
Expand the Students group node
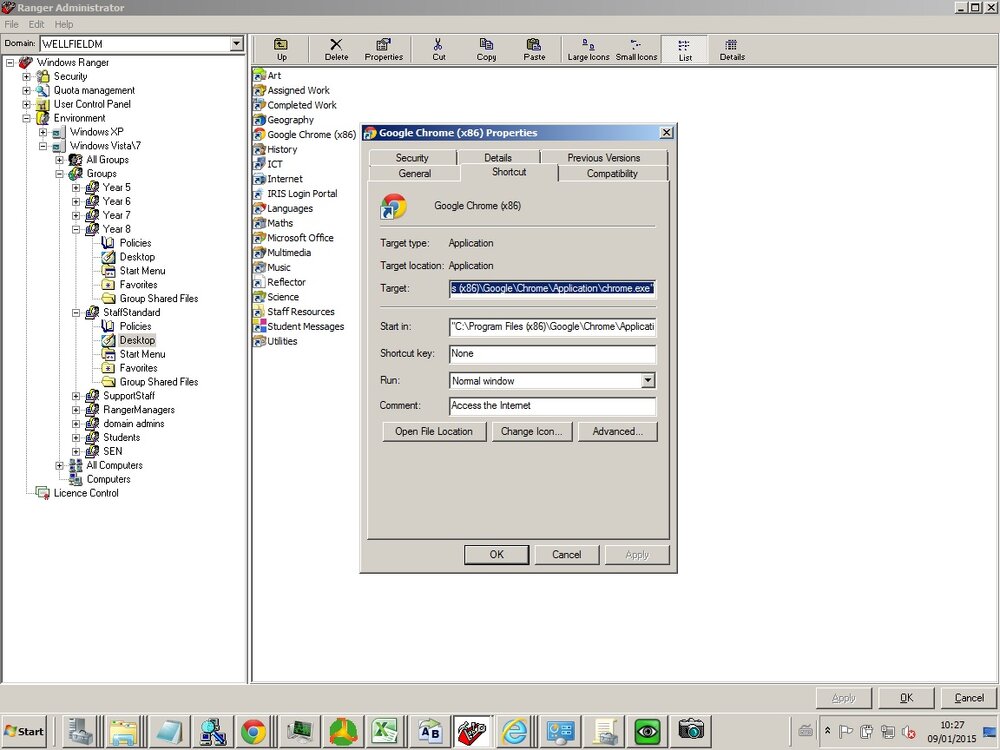[76, 438]
